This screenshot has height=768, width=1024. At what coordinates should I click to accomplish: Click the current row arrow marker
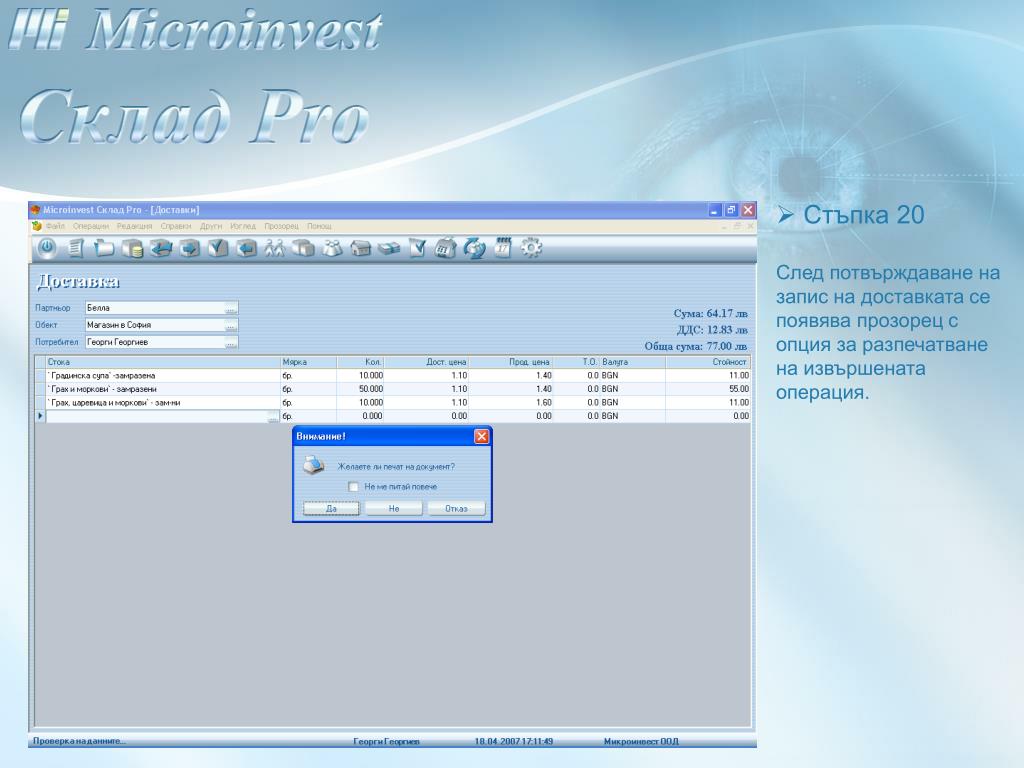pos(40,416)
